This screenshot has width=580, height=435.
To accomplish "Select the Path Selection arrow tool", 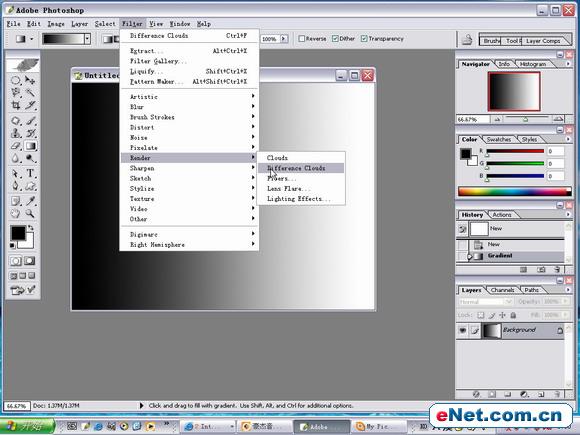I will (16, 173).
